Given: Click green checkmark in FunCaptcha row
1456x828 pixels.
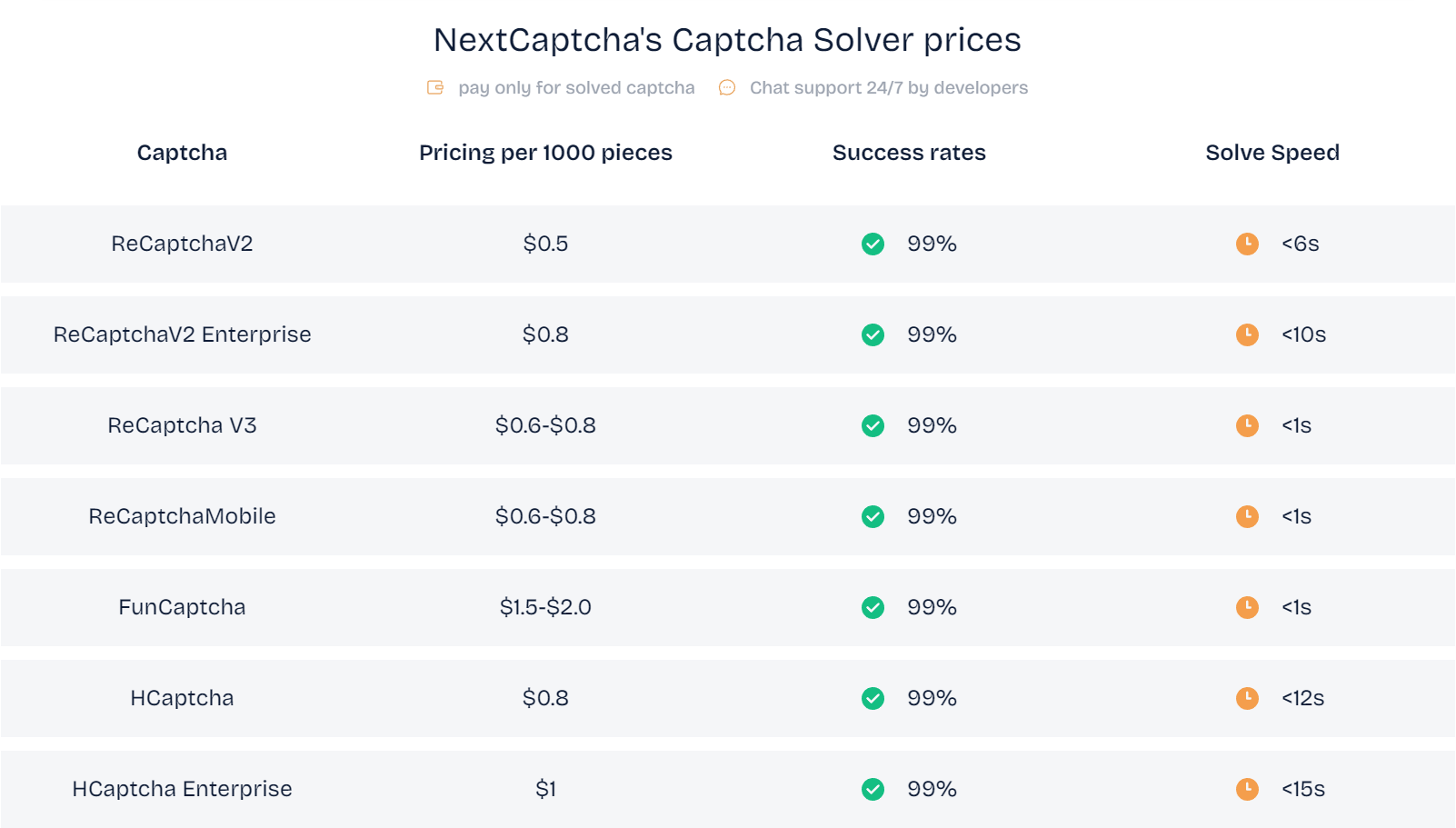Looking at the screenshot, I should (873, 607).
